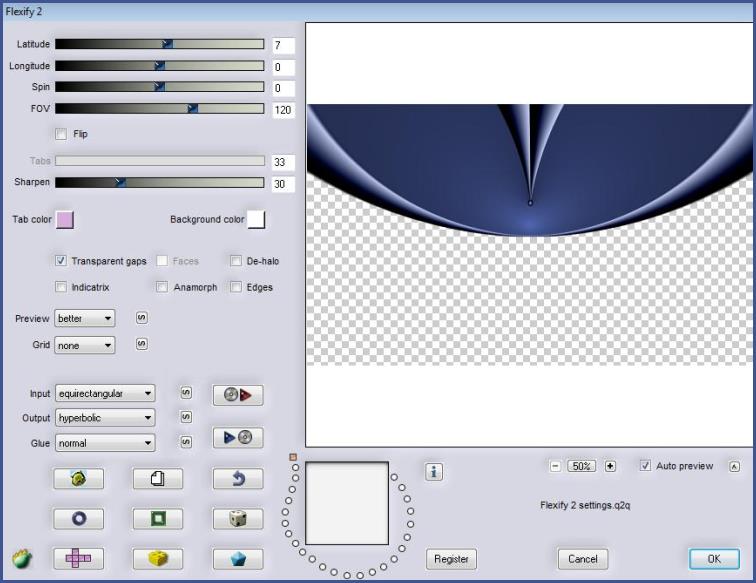756x583 pixels.
Task: Tick the De-halo checkbox
Action: coord(236,261)
